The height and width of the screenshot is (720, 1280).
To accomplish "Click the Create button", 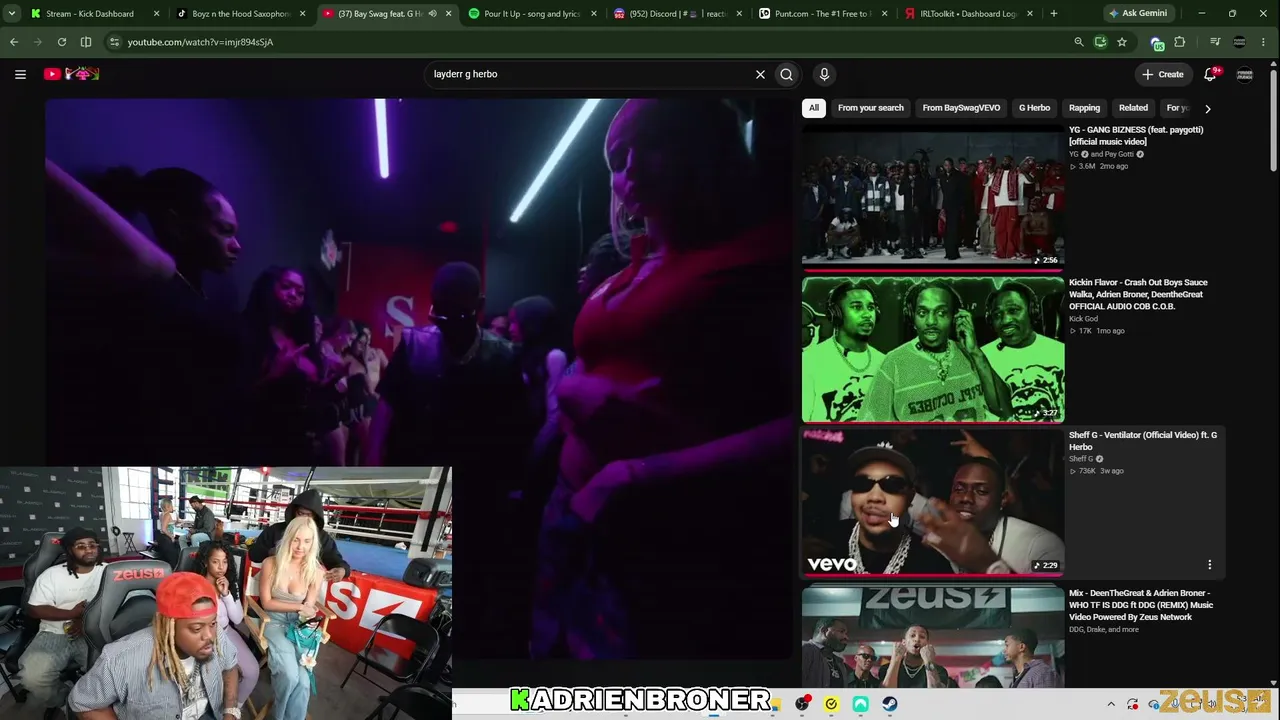I will 1163,74.
